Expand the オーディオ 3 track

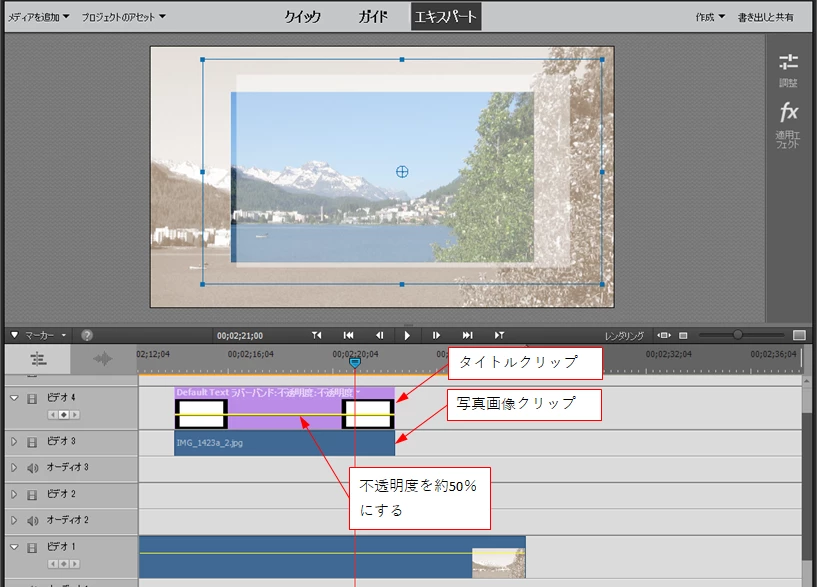(x=14, y=467)
